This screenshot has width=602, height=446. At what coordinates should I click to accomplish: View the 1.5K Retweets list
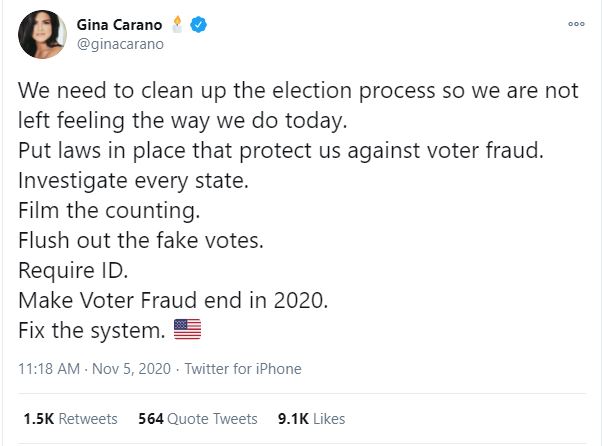point(70,419)
